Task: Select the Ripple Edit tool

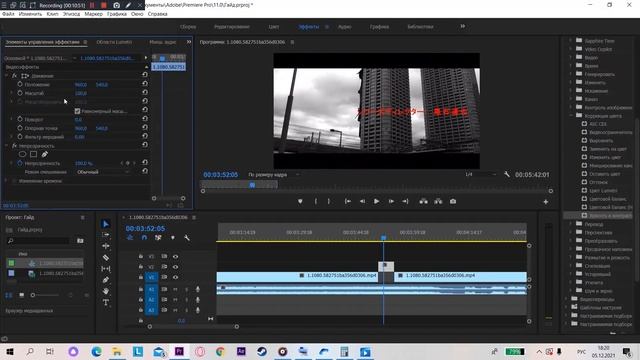Action: (106, 246)
